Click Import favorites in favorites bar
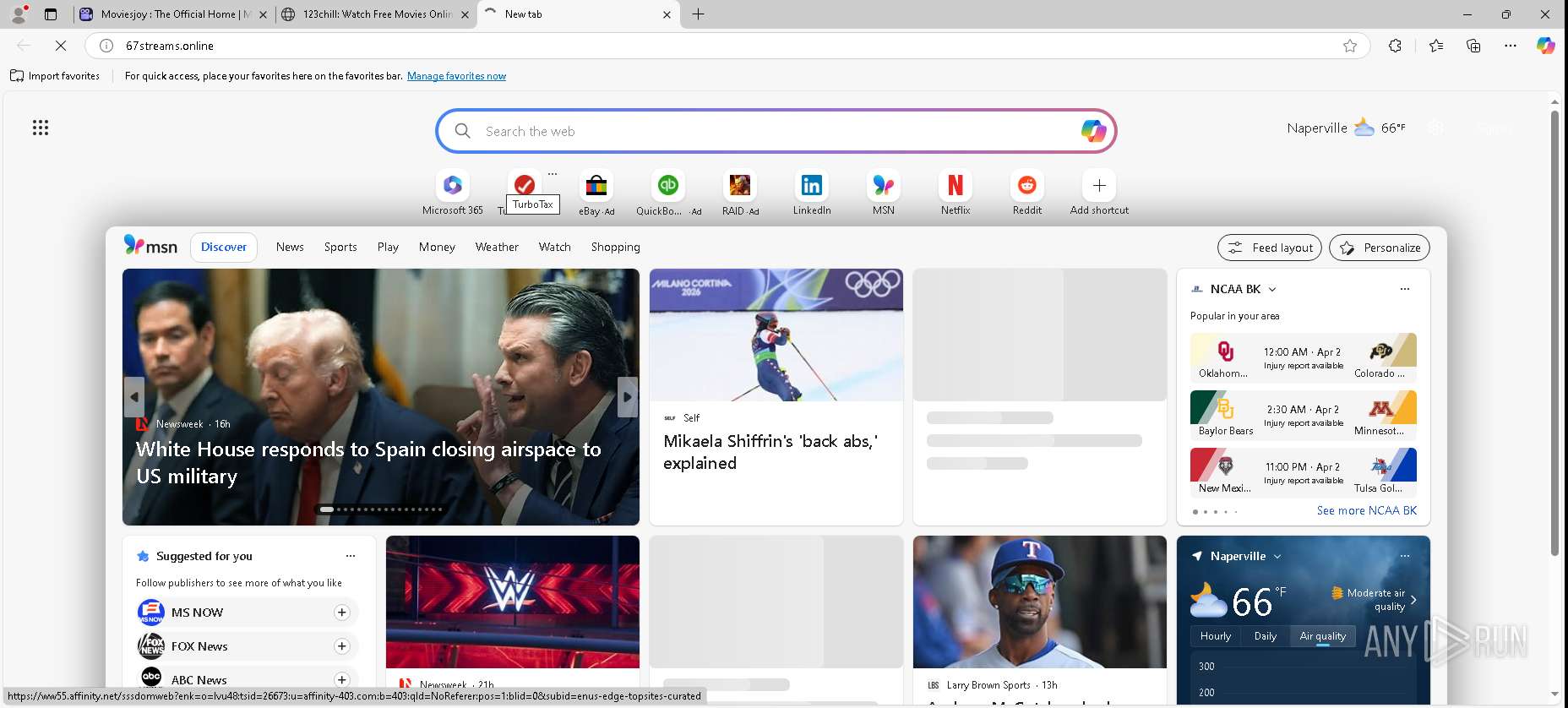 pyautogui.click(x=55, y=76)
